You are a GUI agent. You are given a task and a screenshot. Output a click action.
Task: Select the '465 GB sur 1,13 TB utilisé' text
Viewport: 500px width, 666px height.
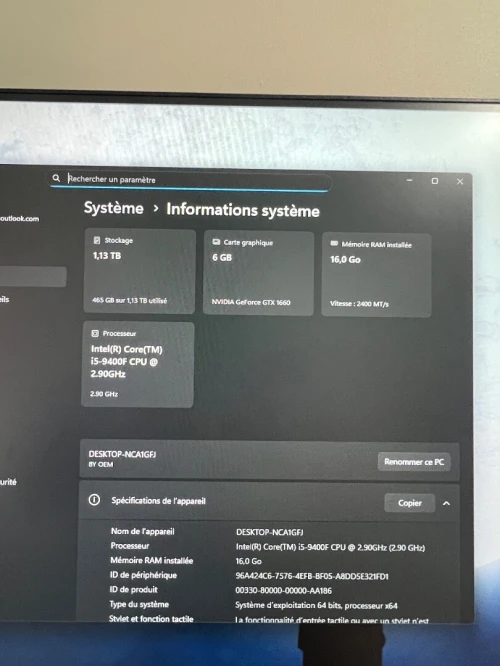coord(130,300)
